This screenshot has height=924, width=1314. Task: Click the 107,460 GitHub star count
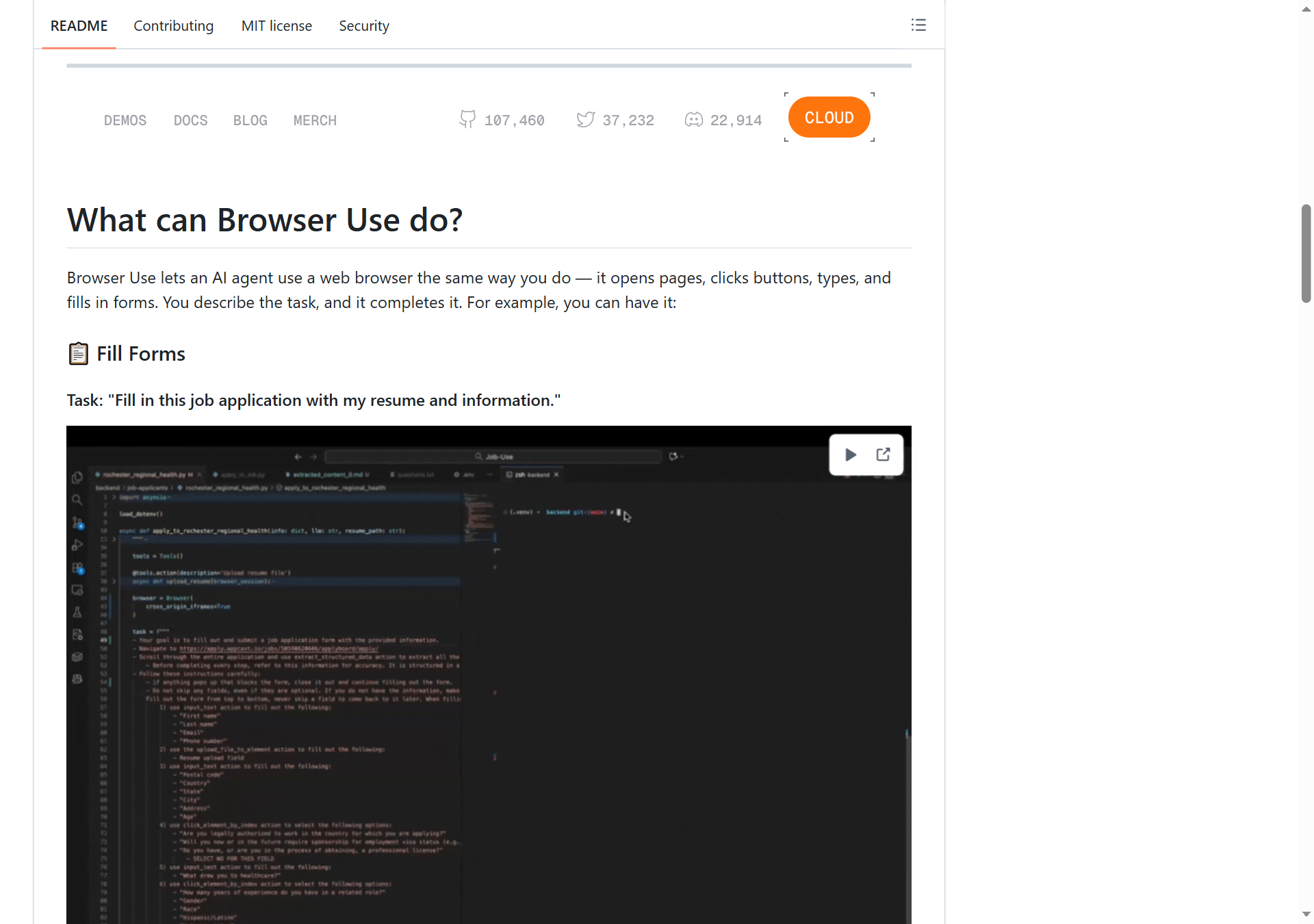(x=515, y=120)
